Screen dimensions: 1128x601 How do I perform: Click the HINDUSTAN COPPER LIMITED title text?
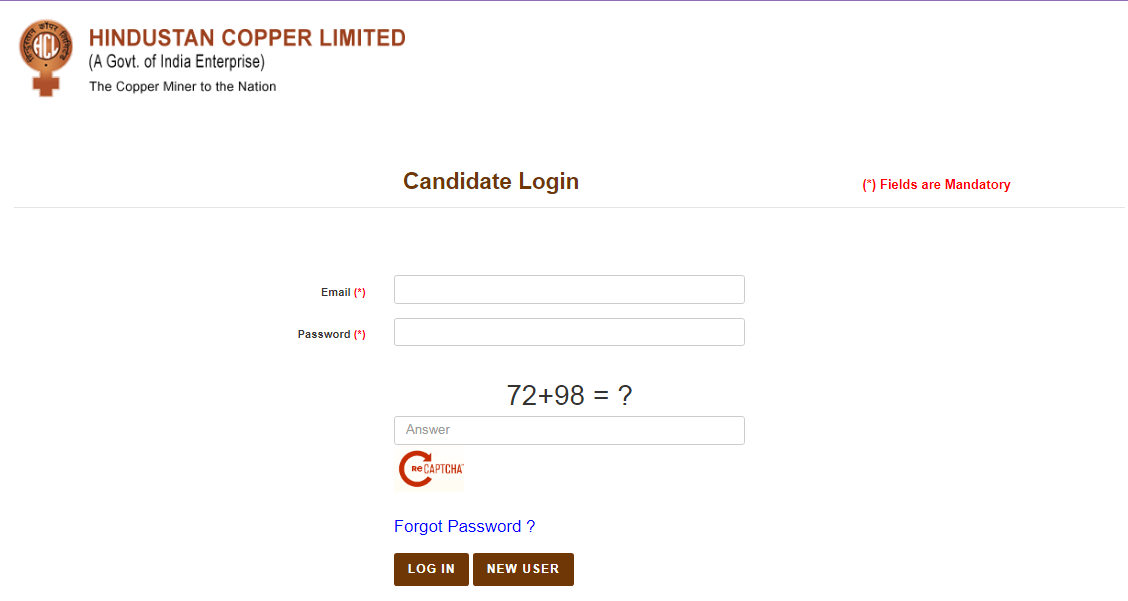pyautogui.click(x=247, y=38)
